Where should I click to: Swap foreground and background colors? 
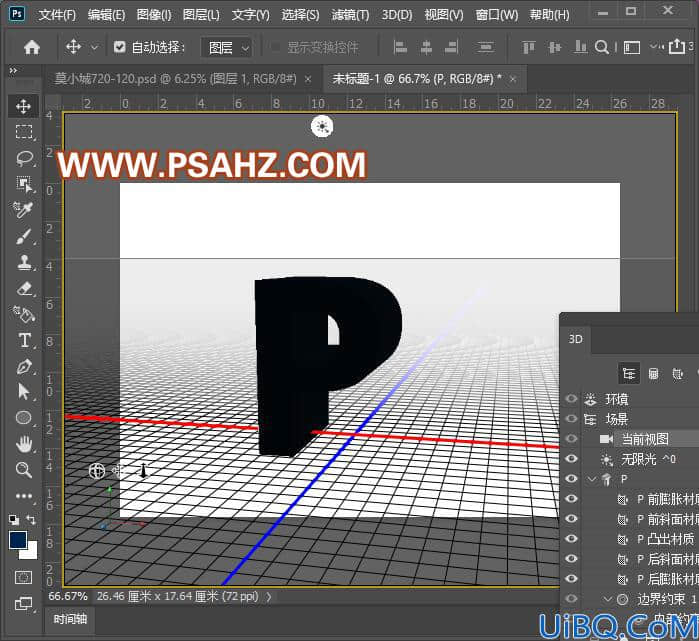(31, 520)
